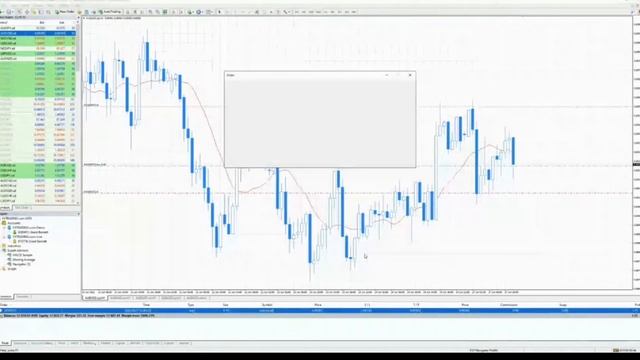Select the highlighted open trade row
This screenshot has height=360, width=640.
320,311
